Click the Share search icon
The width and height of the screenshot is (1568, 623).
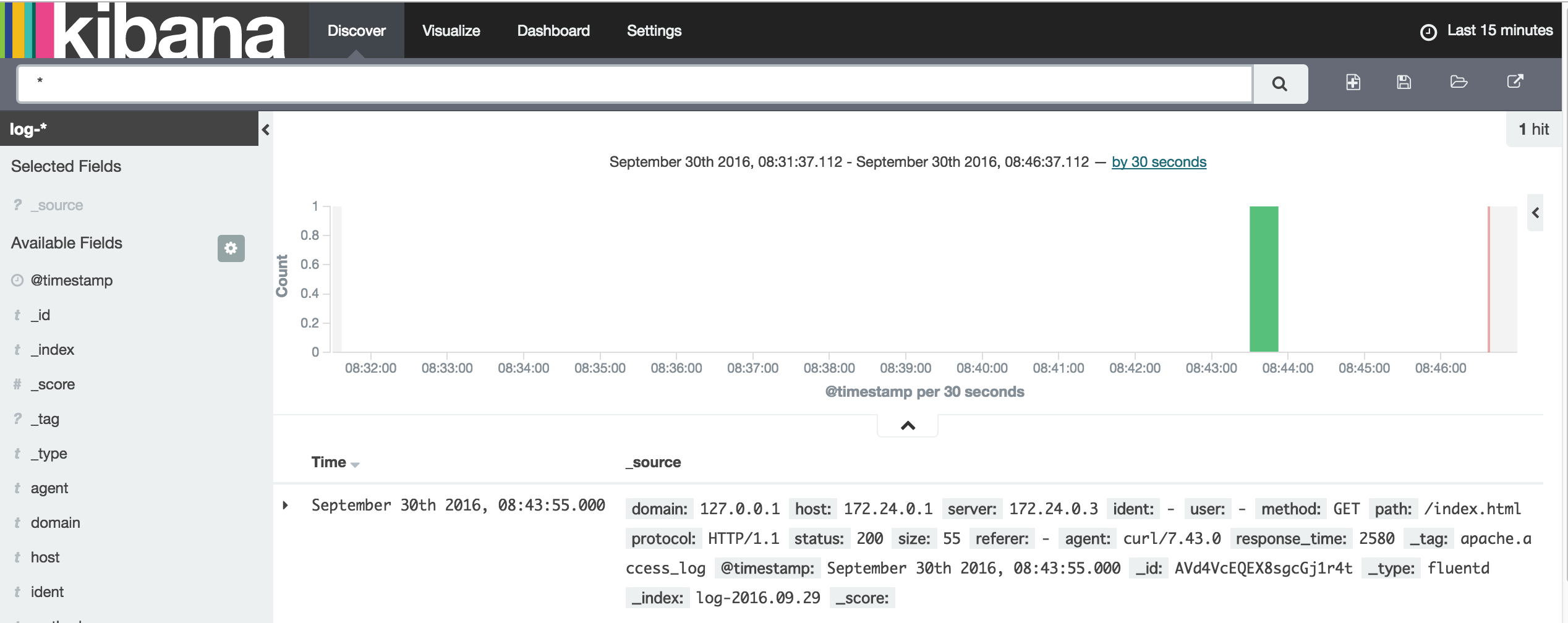(1514, 82)
